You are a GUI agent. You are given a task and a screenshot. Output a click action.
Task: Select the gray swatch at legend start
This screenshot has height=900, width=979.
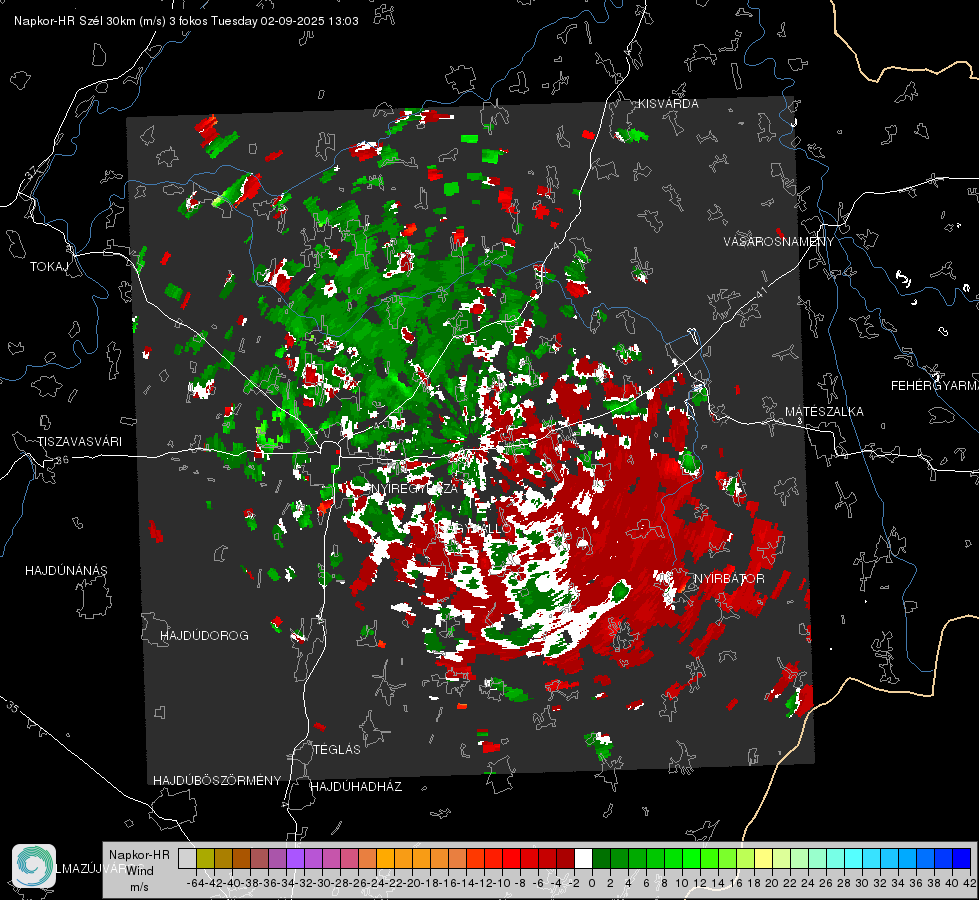coord(187,859)
